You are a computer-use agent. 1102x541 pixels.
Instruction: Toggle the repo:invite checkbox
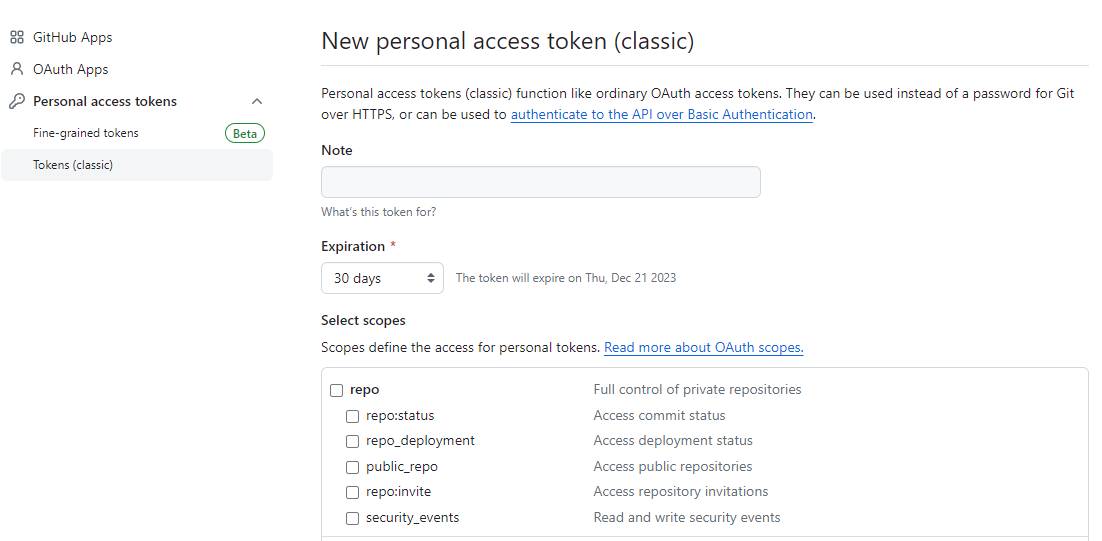(352, 492)
